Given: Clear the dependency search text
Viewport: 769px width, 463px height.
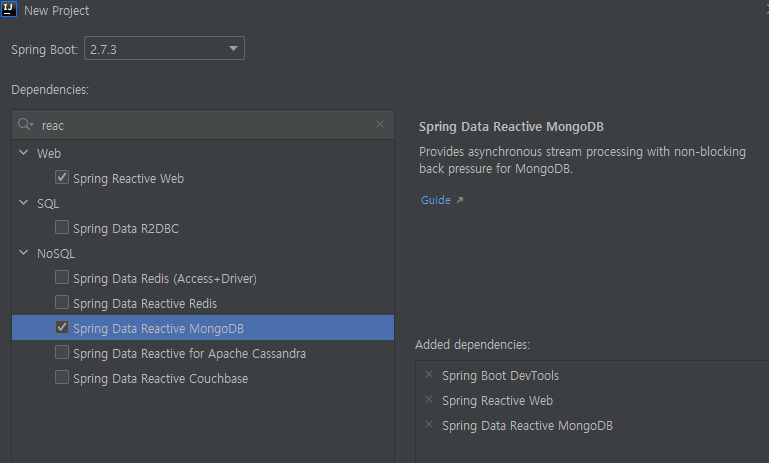Looking at the screenshot, I should pos(380,125).
